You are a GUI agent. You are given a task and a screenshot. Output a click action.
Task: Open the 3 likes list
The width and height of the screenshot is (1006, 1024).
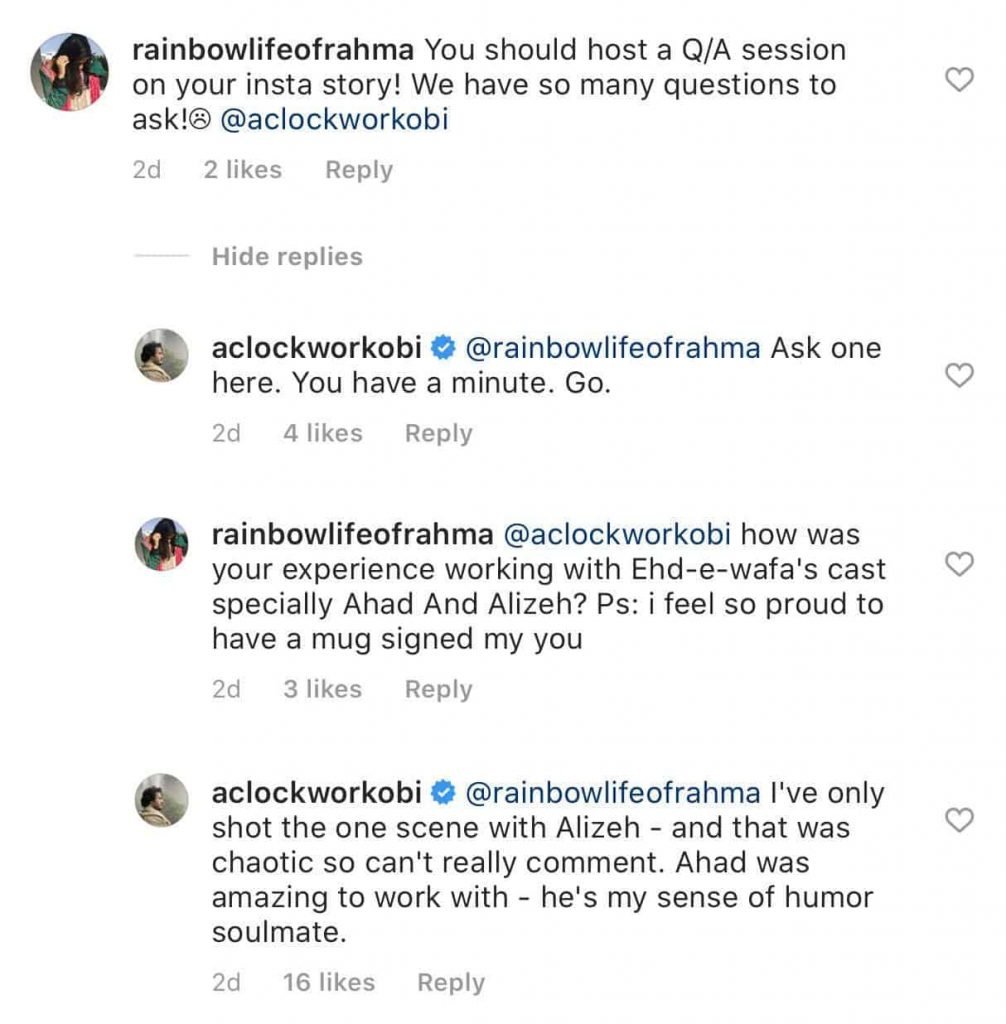tap(322, 689)
